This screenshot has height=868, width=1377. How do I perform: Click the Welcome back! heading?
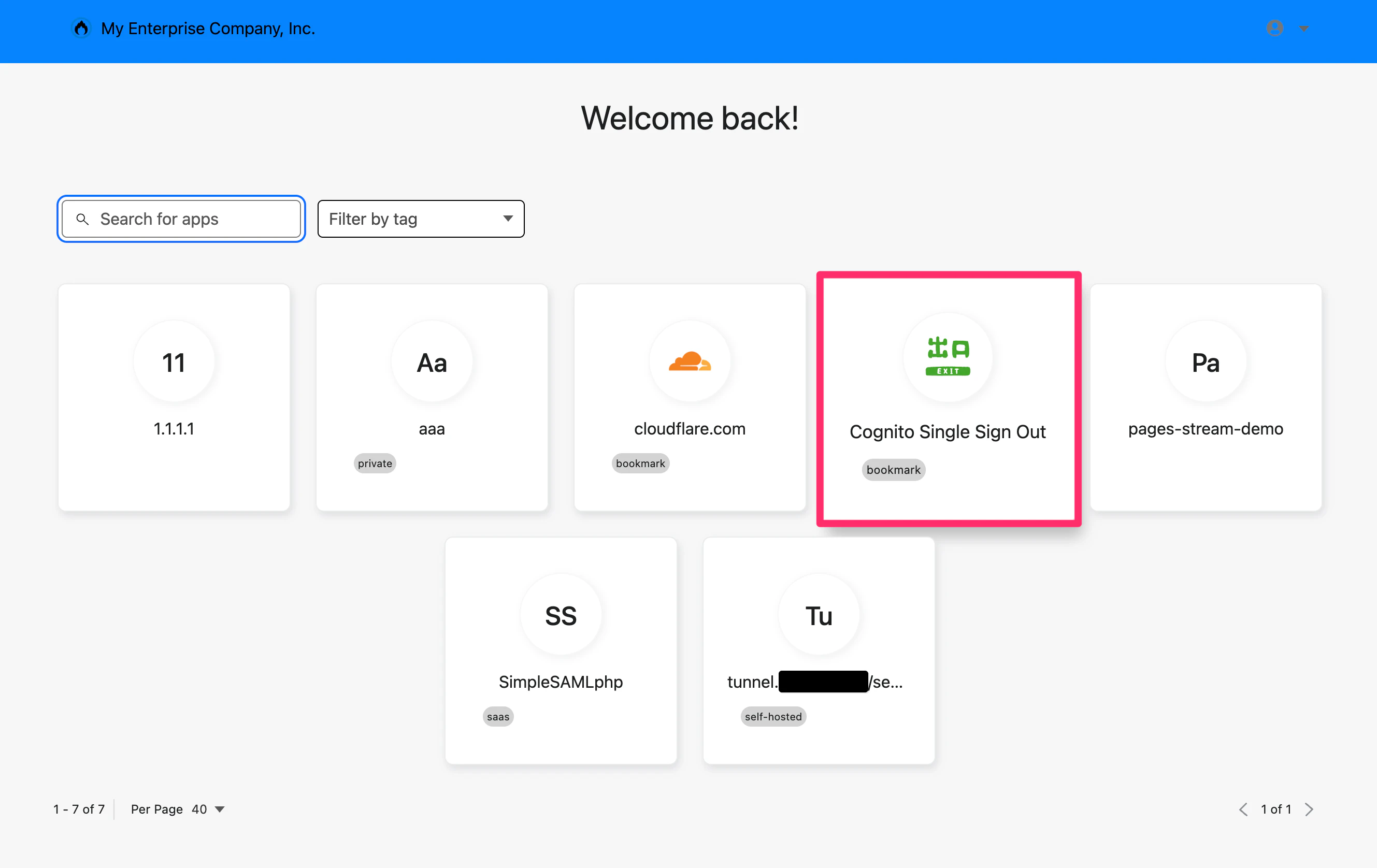click(x=690, y=119)
